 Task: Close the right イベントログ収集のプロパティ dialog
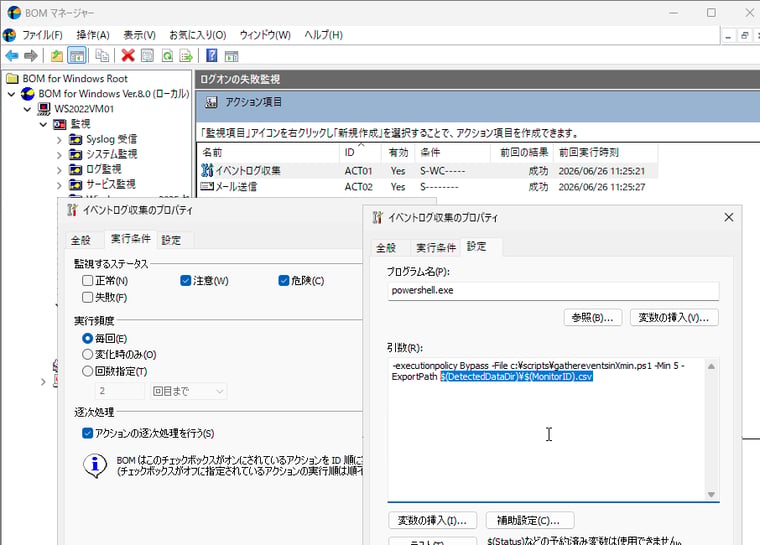(728, 218)
